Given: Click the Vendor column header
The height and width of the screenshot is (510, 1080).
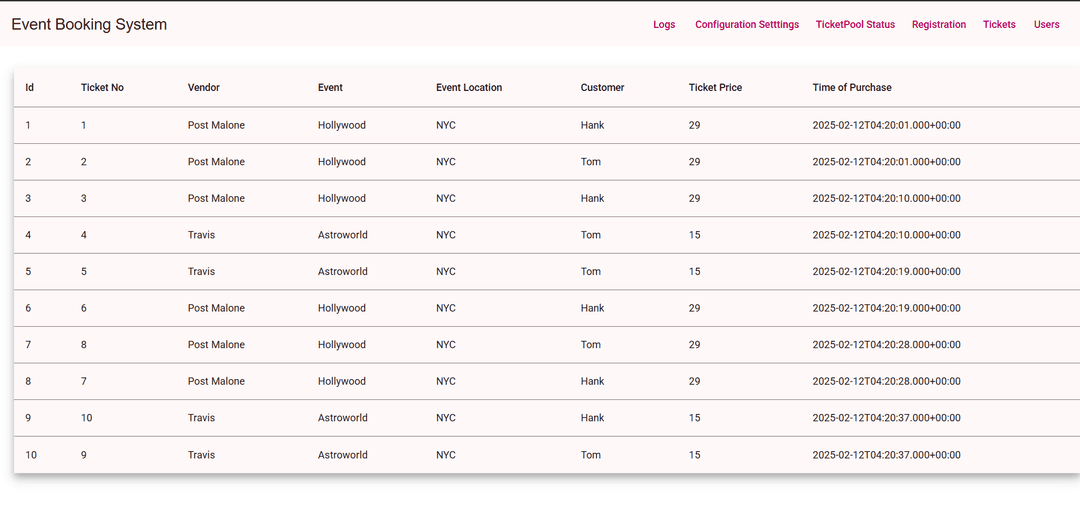Looking at the screenshot, I should pos(204,88).
